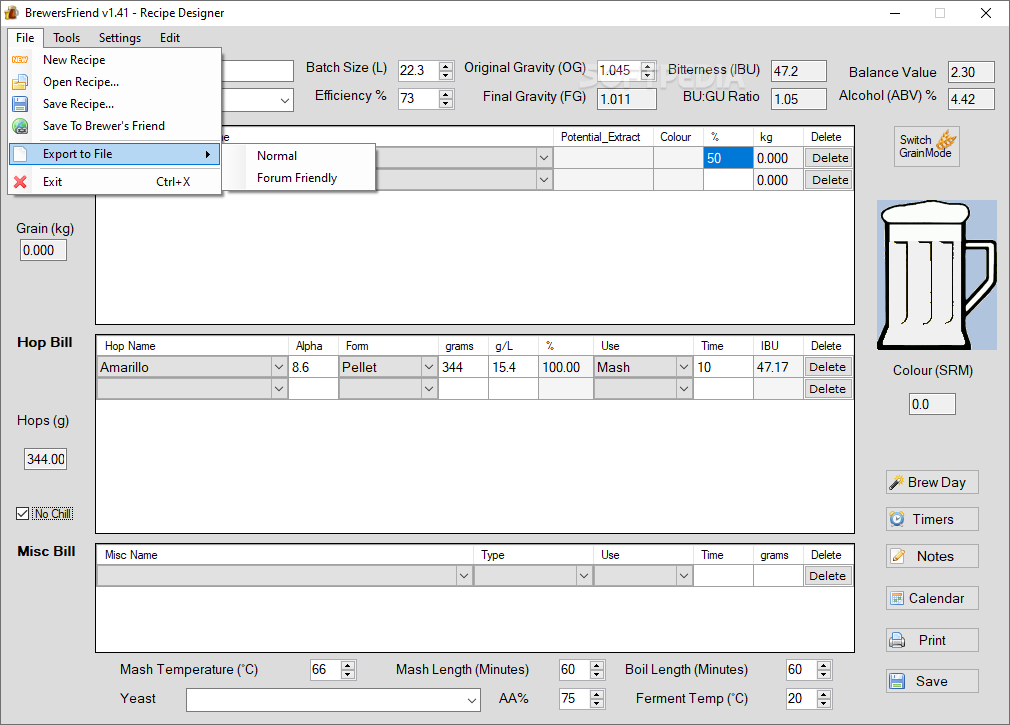The width and height of the screenshot is (1010, 725).
Task: Click the Amarillo alpha cell showing 8.6
Action: pos(314,367)
